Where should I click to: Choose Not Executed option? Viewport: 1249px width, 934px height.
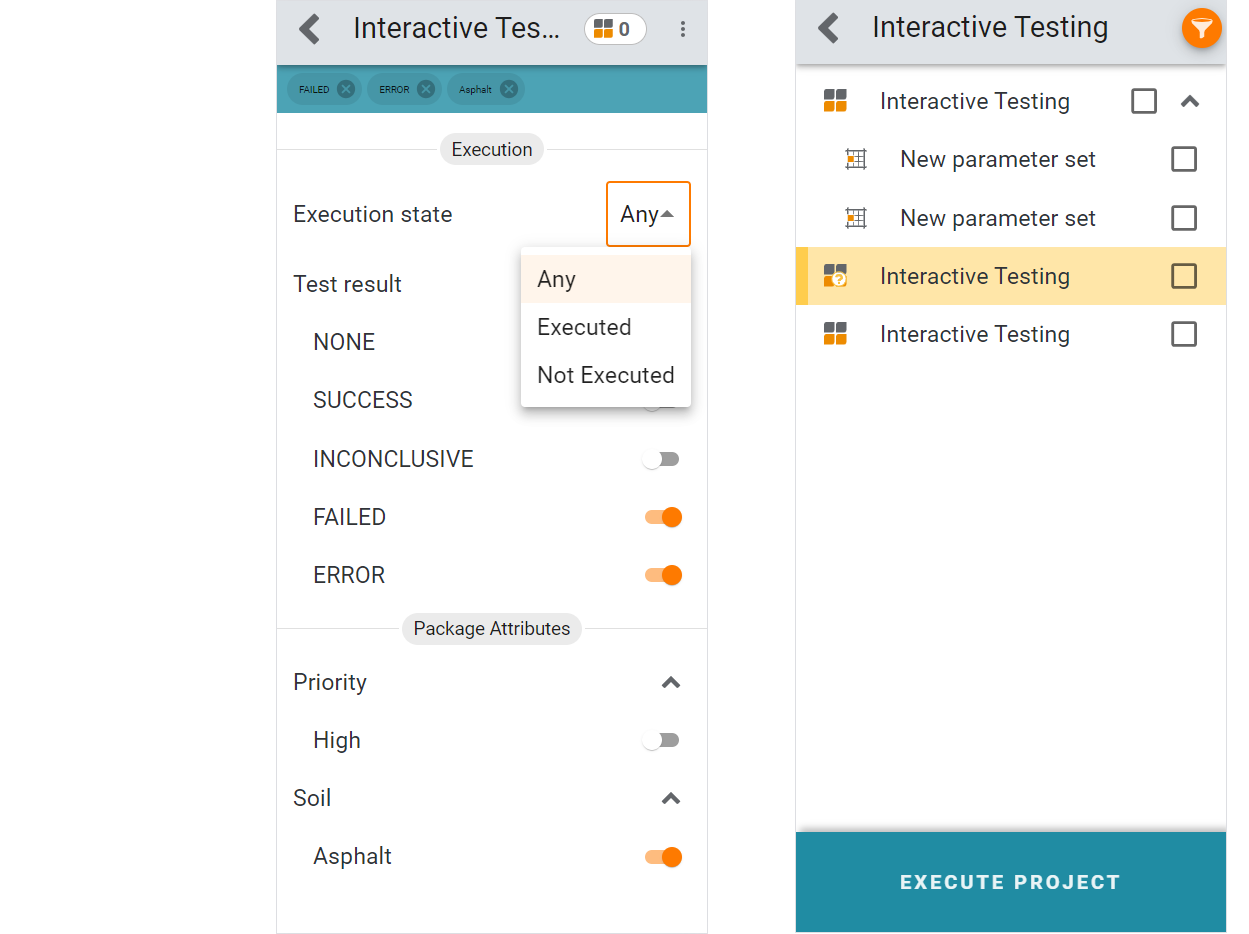click(605, 375)
